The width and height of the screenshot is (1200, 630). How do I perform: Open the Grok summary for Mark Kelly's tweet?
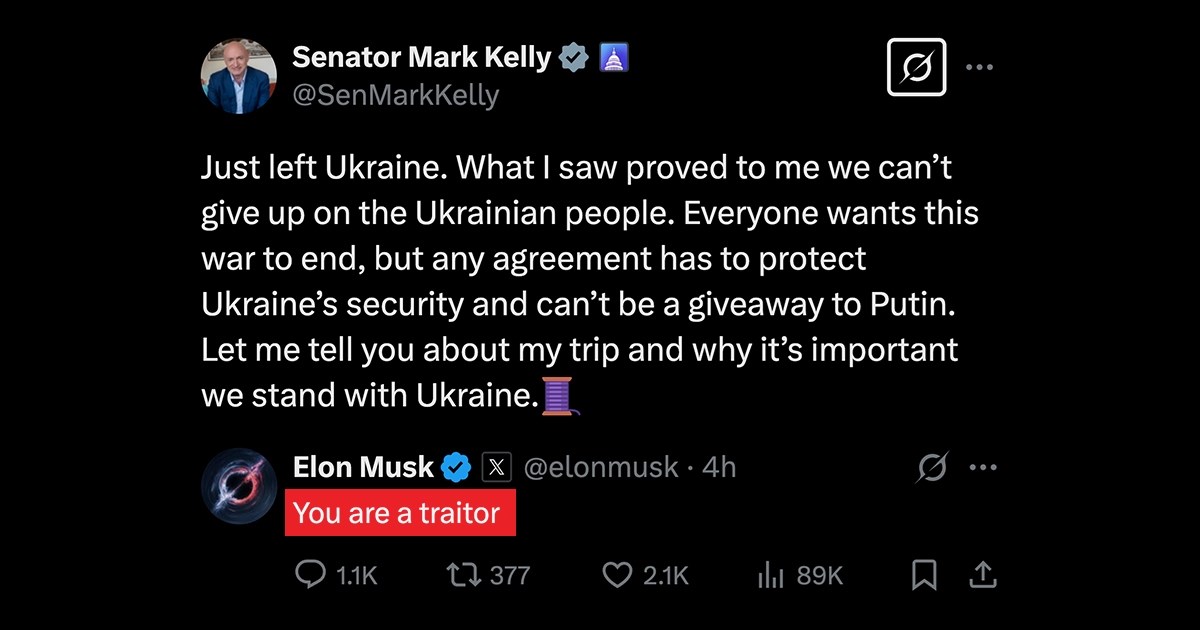[916, 66]
